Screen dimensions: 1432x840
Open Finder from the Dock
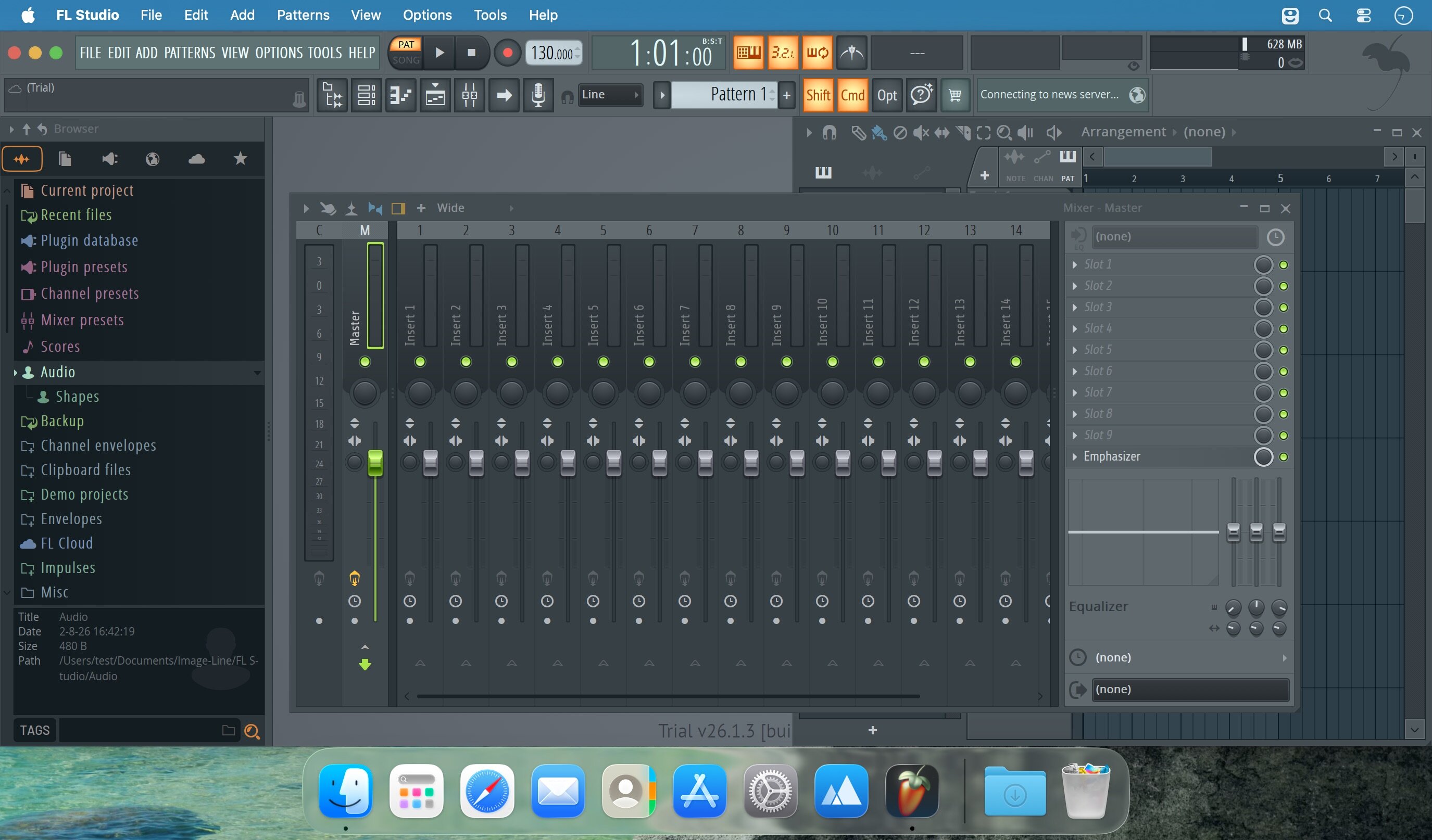click(x=345, y=791)
